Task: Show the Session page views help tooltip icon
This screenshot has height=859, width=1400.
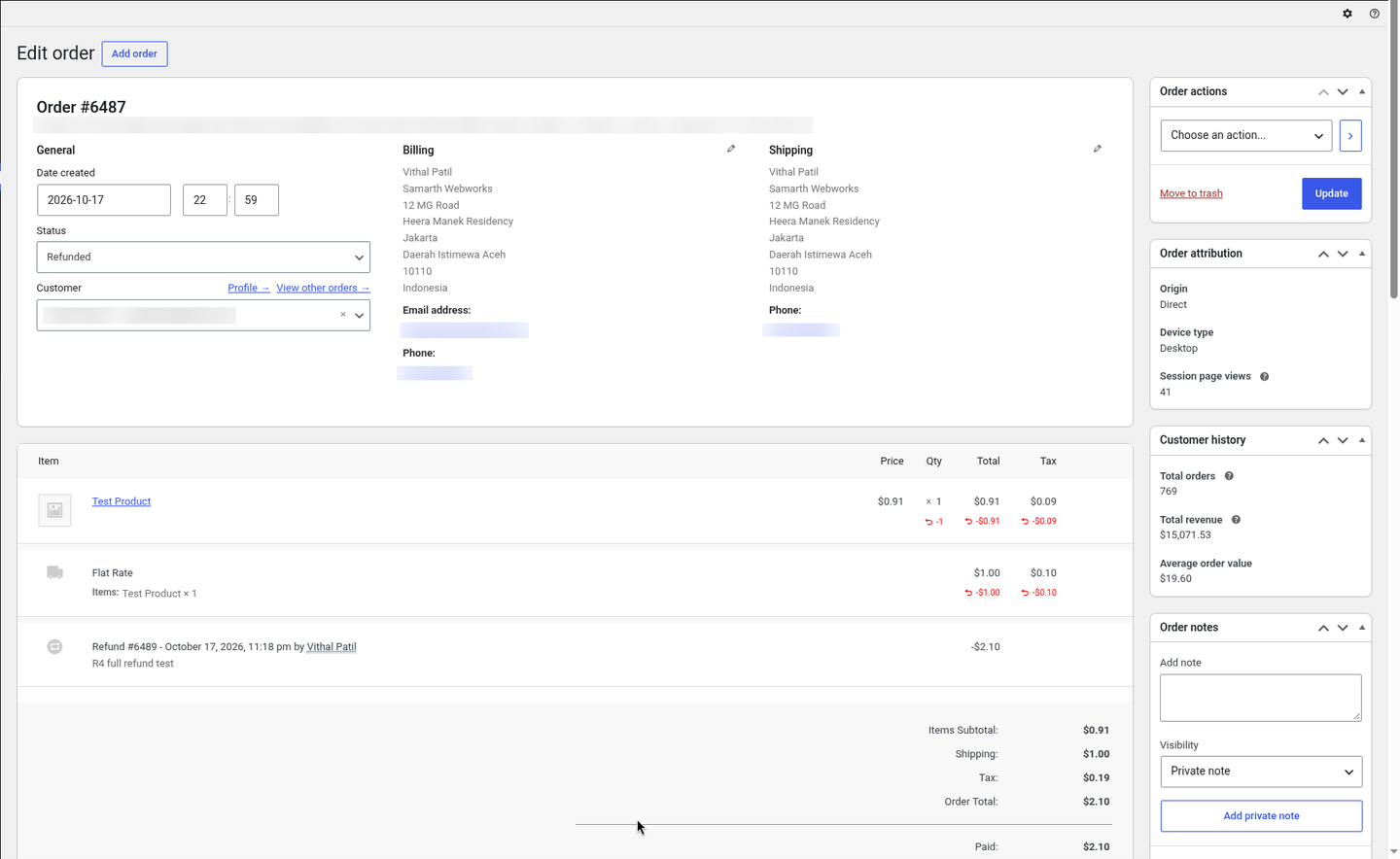Action: (1264, 377)
